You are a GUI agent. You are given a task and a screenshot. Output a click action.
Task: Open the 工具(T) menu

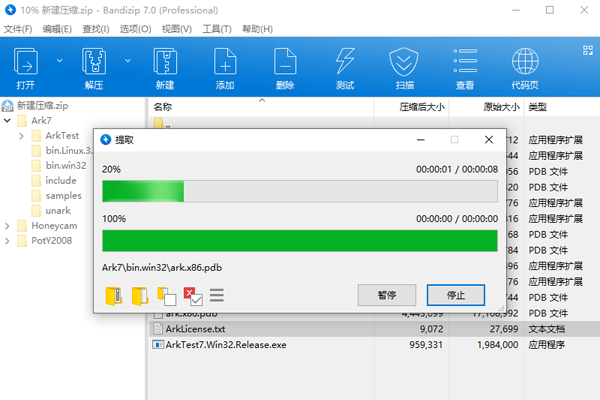click(217, 29)
